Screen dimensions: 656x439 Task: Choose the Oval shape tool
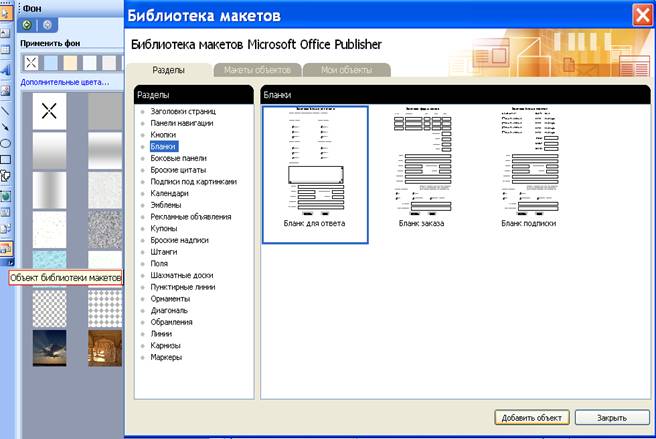point(5,143)
